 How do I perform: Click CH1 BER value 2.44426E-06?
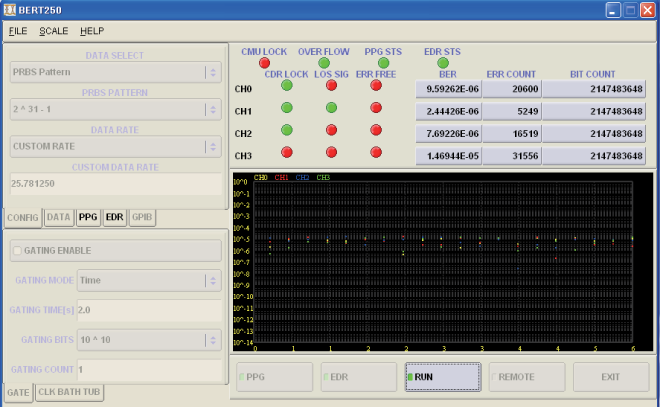tap(449, 112)
